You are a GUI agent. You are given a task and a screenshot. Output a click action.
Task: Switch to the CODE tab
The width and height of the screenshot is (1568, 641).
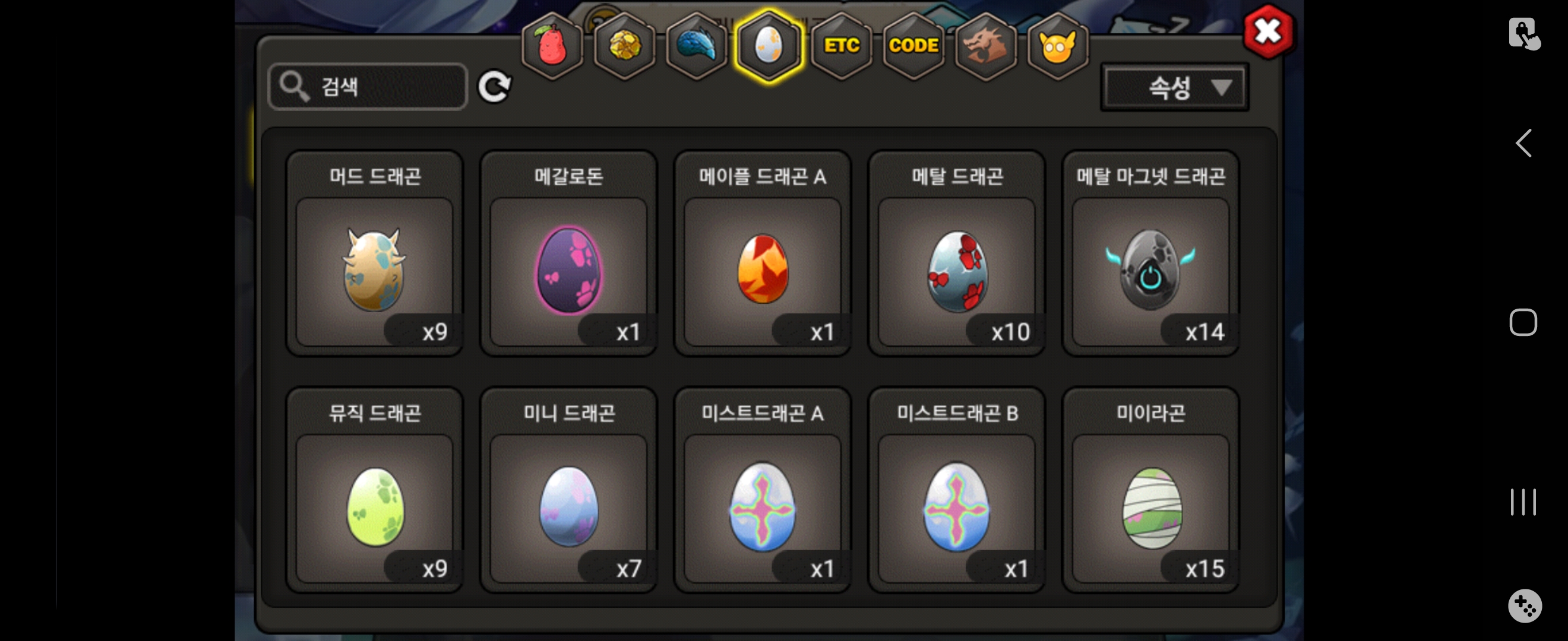click(x=913, y=46)
